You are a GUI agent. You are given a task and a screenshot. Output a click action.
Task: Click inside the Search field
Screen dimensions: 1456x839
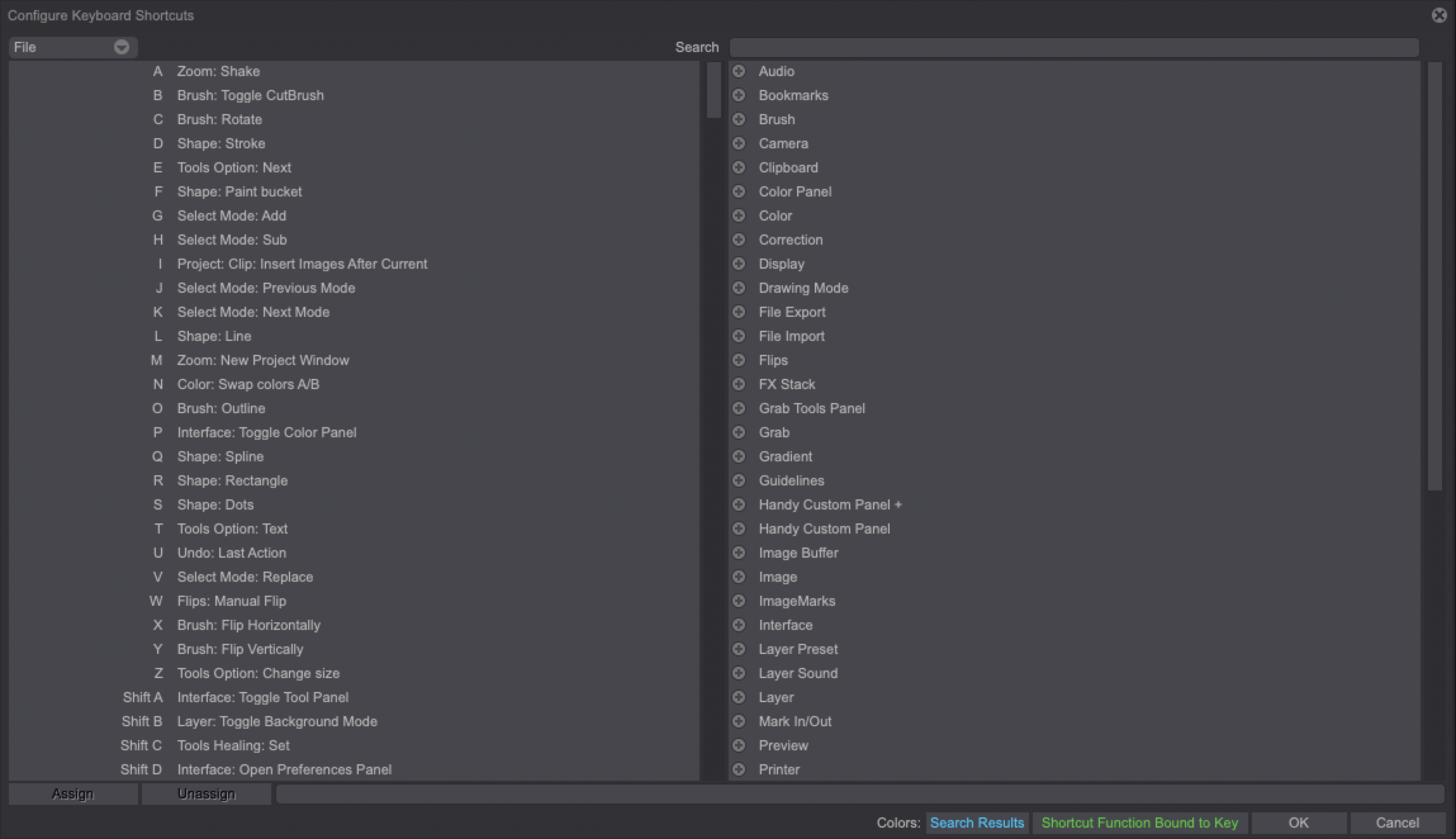[x=1074, y=46]
